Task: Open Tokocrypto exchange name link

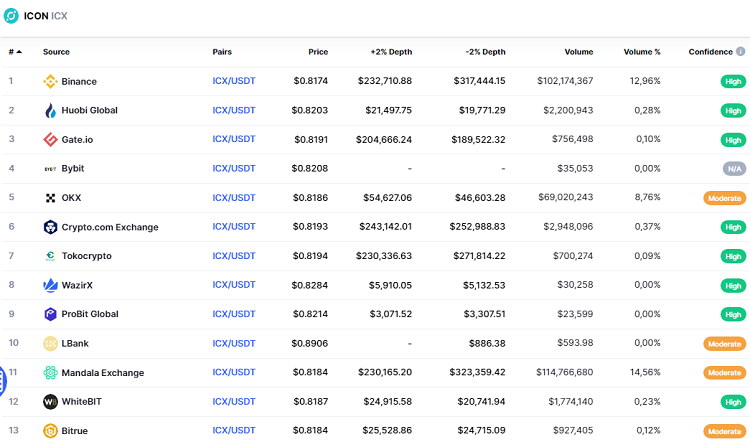Action: [x=89, y=256]
